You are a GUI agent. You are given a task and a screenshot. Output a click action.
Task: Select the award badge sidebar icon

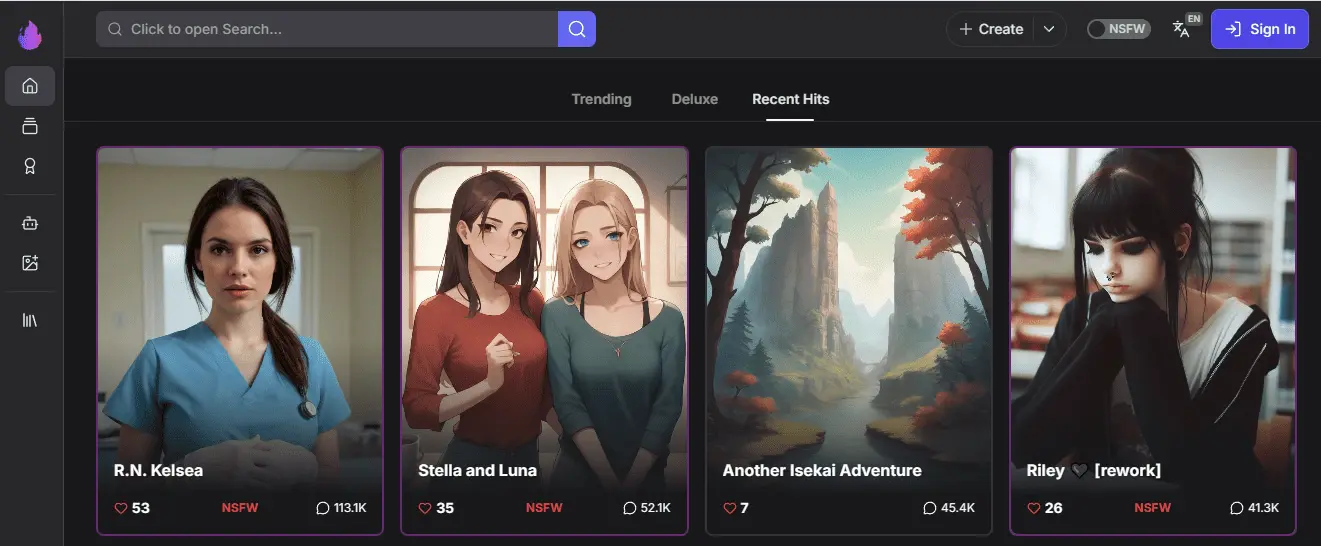(30, 166)
